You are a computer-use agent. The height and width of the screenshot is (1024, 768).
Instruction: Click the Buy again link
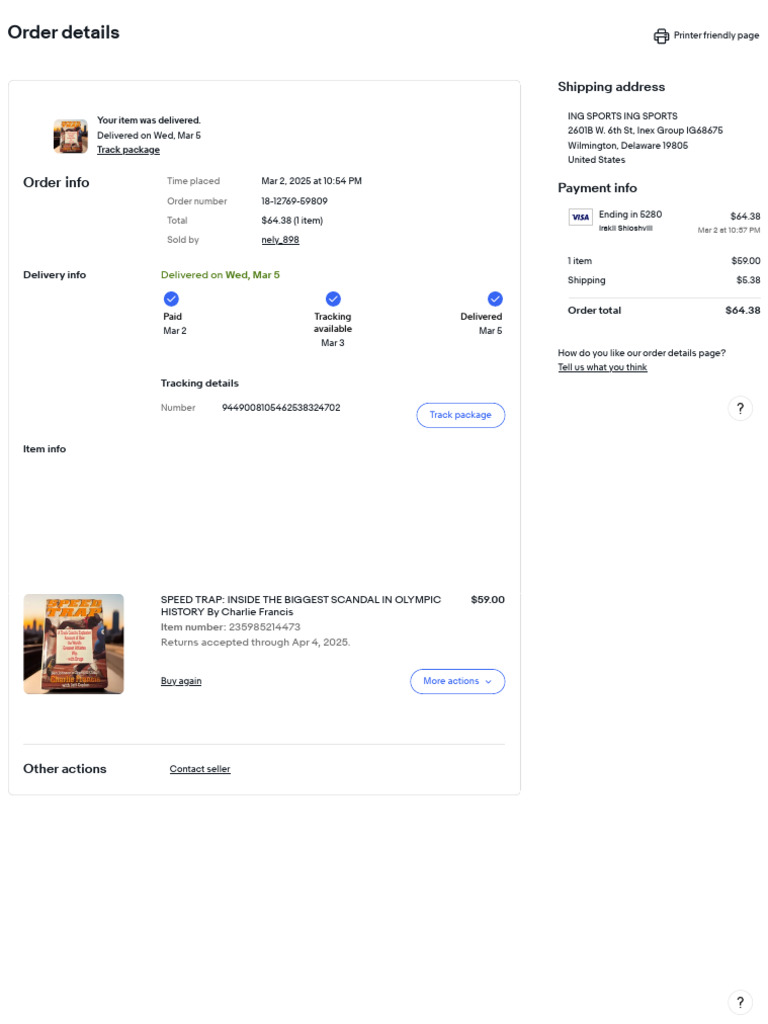coord(181,681)
